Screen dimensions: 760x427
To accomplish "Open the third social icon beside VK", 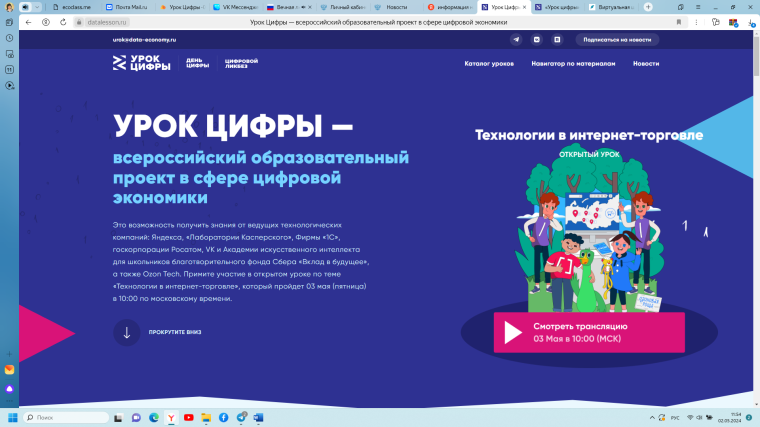I will click(557, 40).
